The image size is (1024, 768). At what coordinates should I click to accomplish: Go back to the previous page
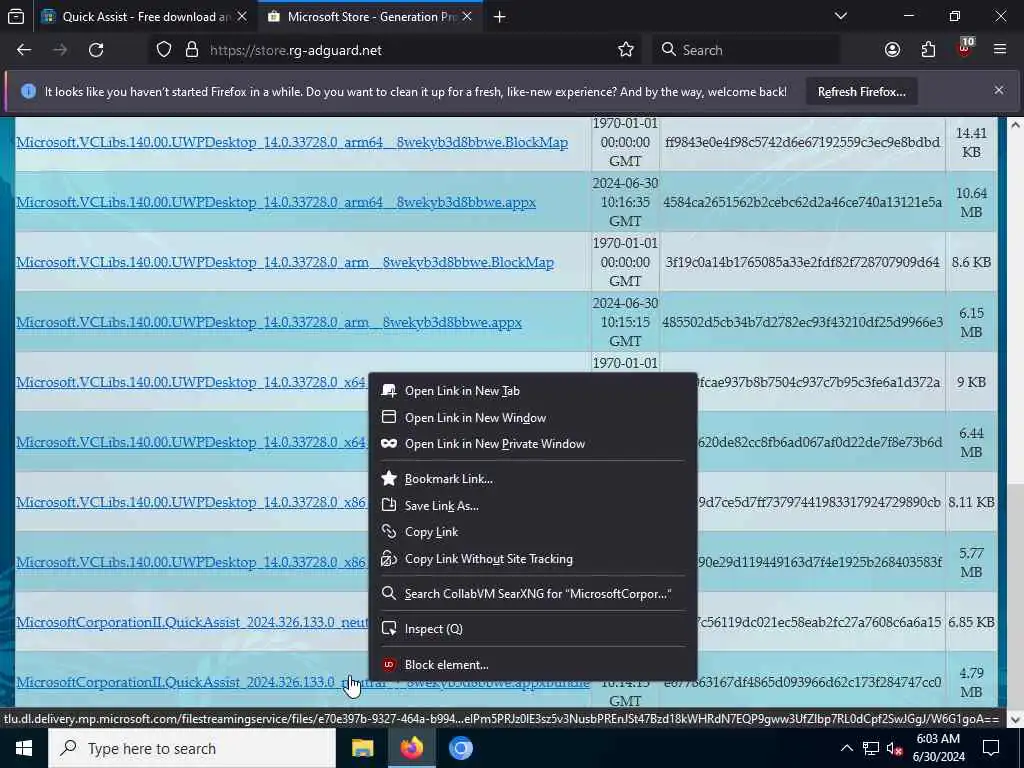coord(24,50)
